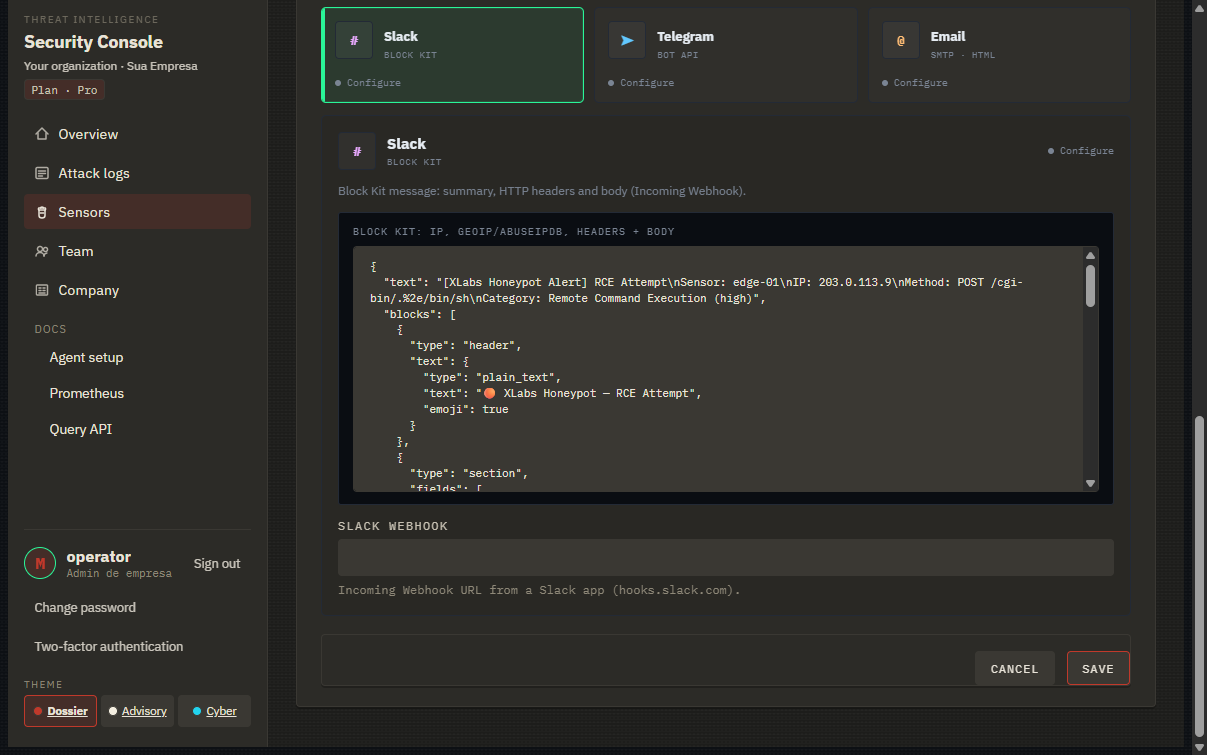Click the "Plan · Pro" badge
1207x755 pixels.
pos(64,89)
